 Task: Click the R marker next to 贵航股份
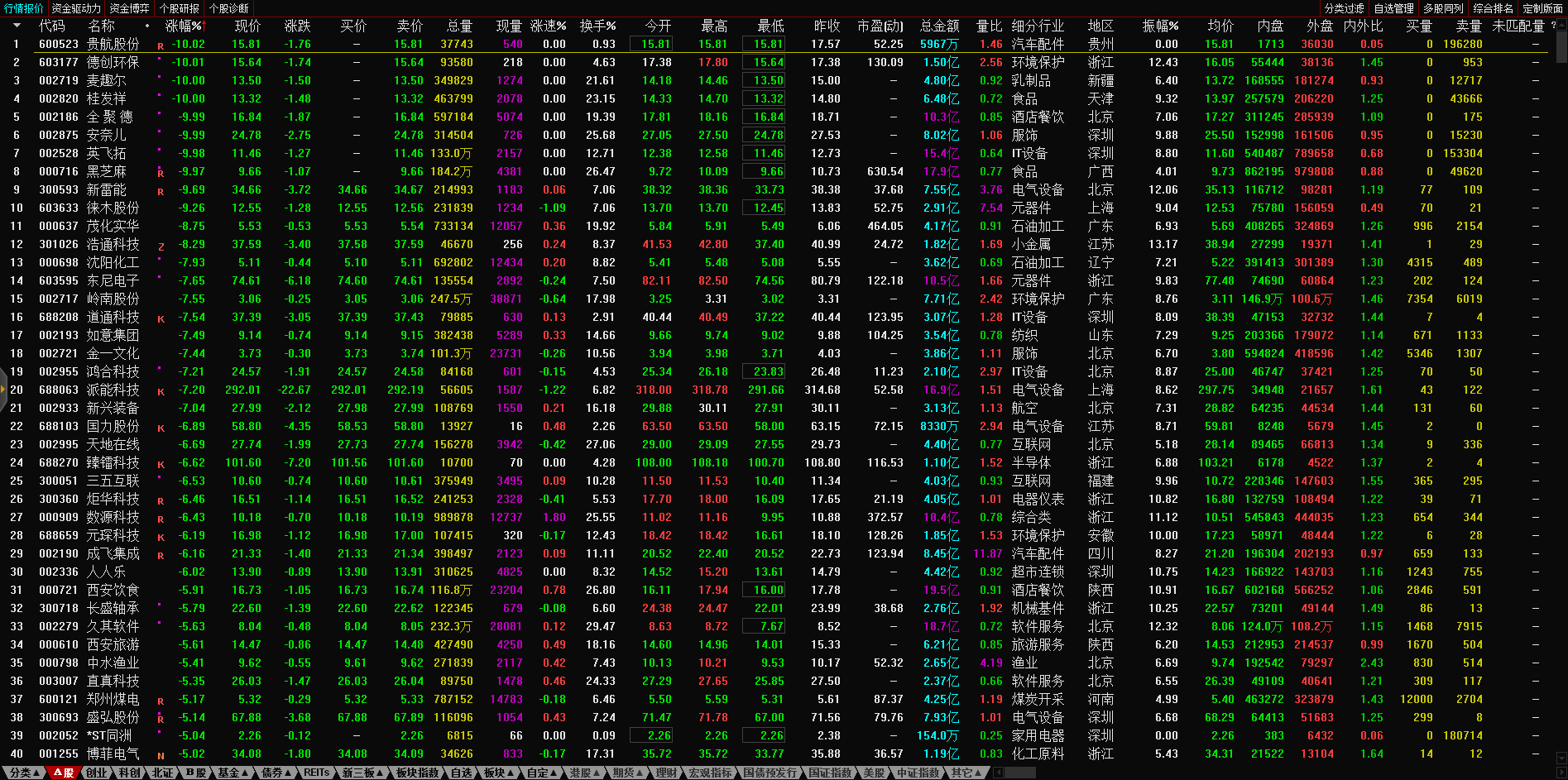pos(161,46)
